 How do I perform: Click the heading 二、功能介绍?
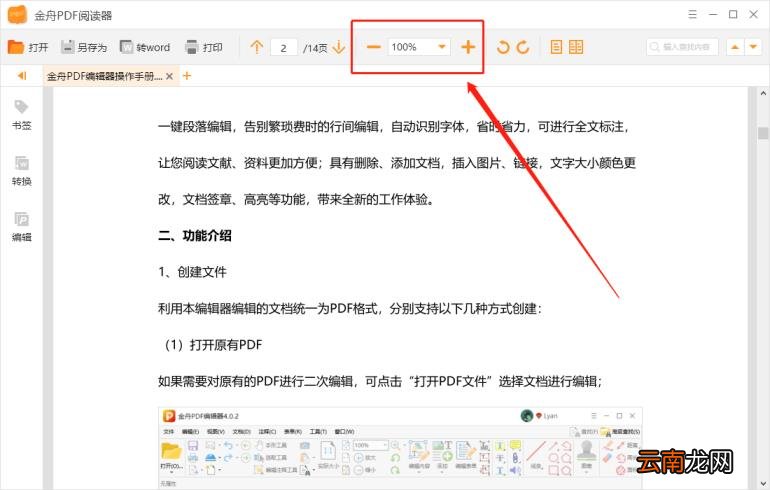[x=194, y=236]
